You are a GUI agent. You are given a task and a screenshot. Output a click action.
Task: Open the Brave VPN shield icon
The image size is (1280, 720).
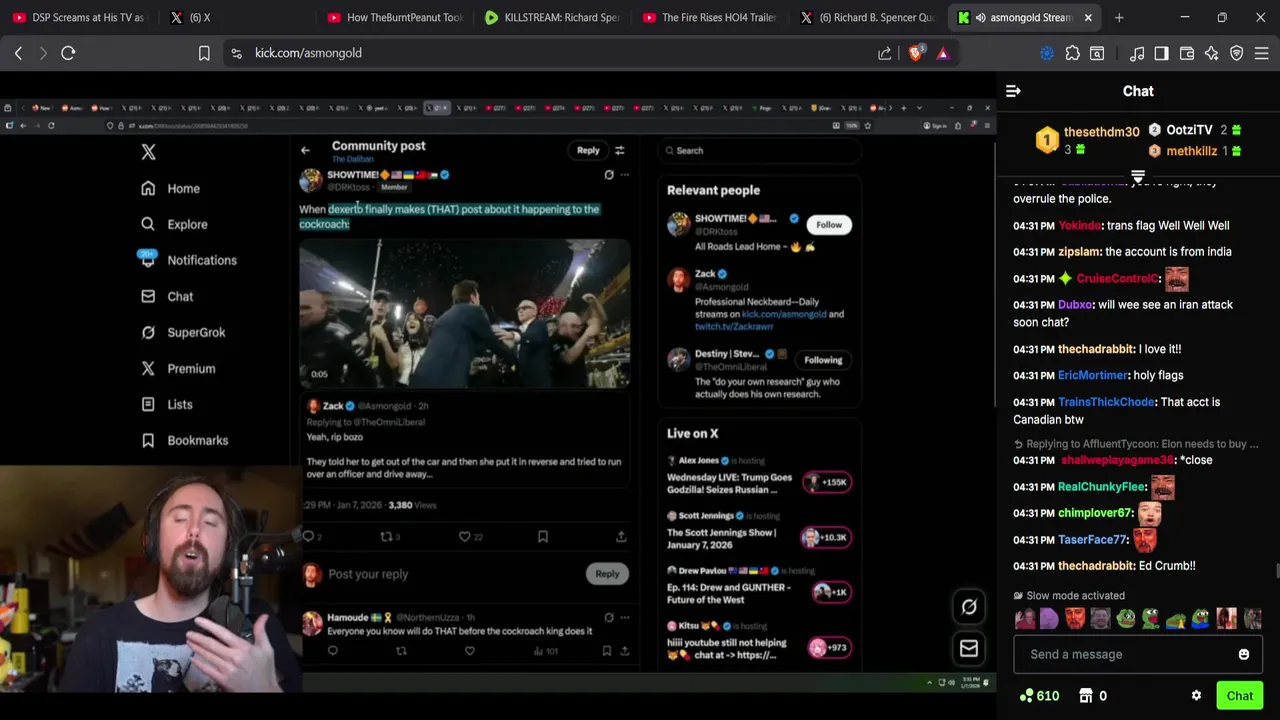point(1236,53)
